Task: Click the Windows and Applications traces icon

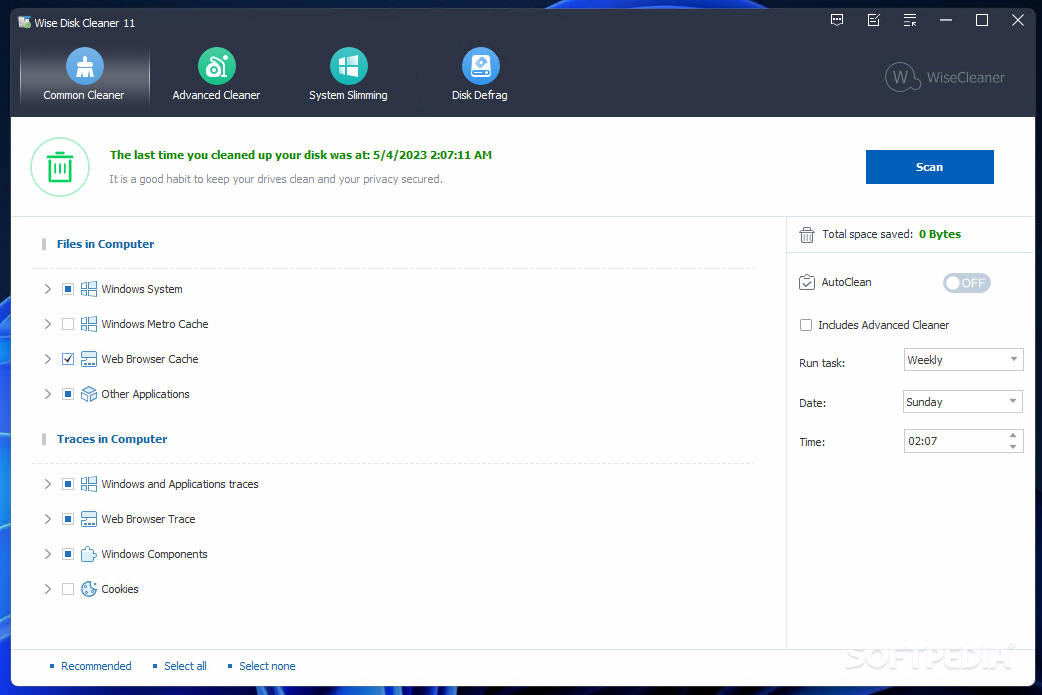Action: 88,484
